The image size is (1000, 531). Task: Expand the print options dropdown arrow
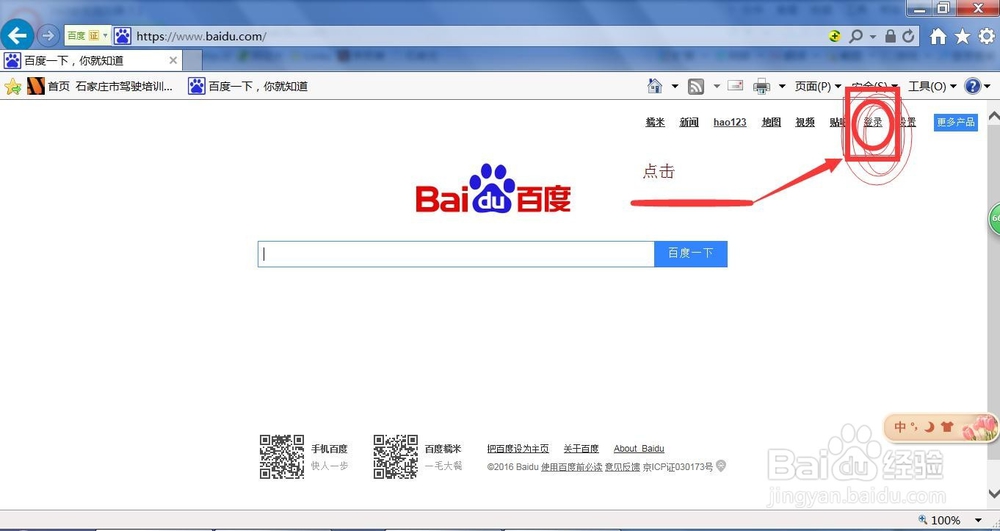tap(782, 86)
